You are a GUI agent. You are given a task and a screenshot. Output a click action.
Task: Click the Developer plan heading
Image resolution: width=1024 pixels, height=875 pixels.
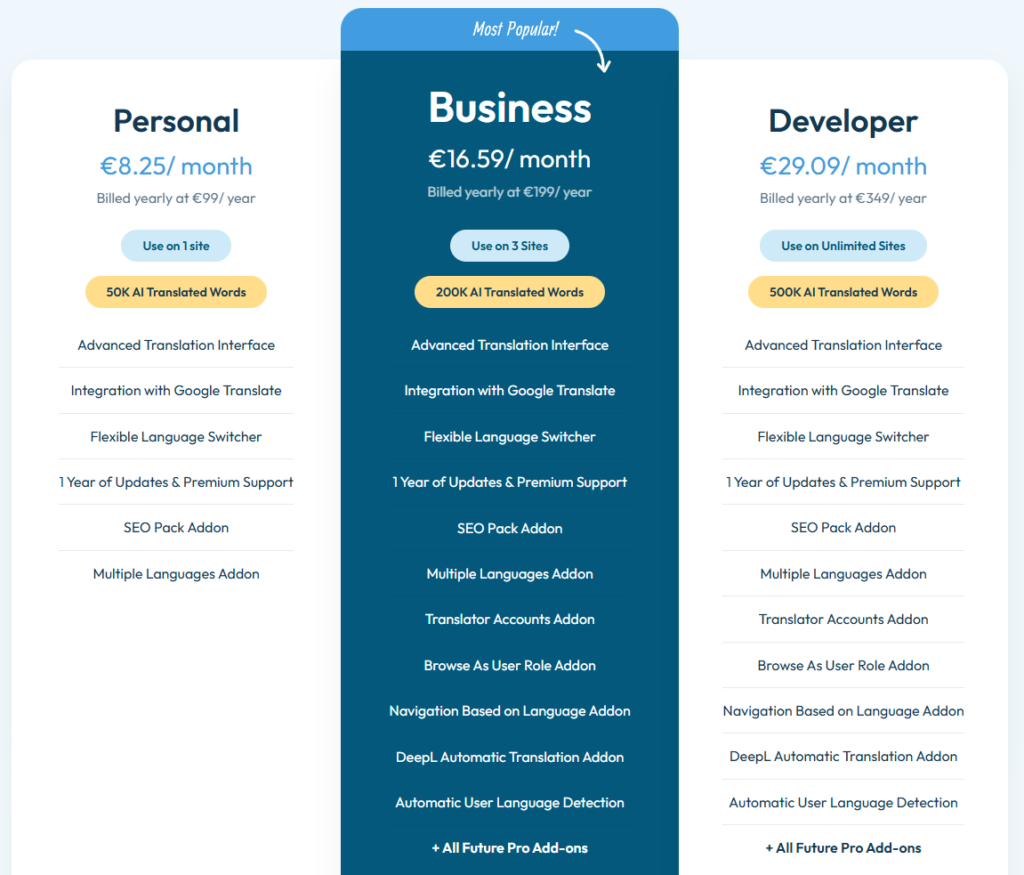tap(843, 121)
